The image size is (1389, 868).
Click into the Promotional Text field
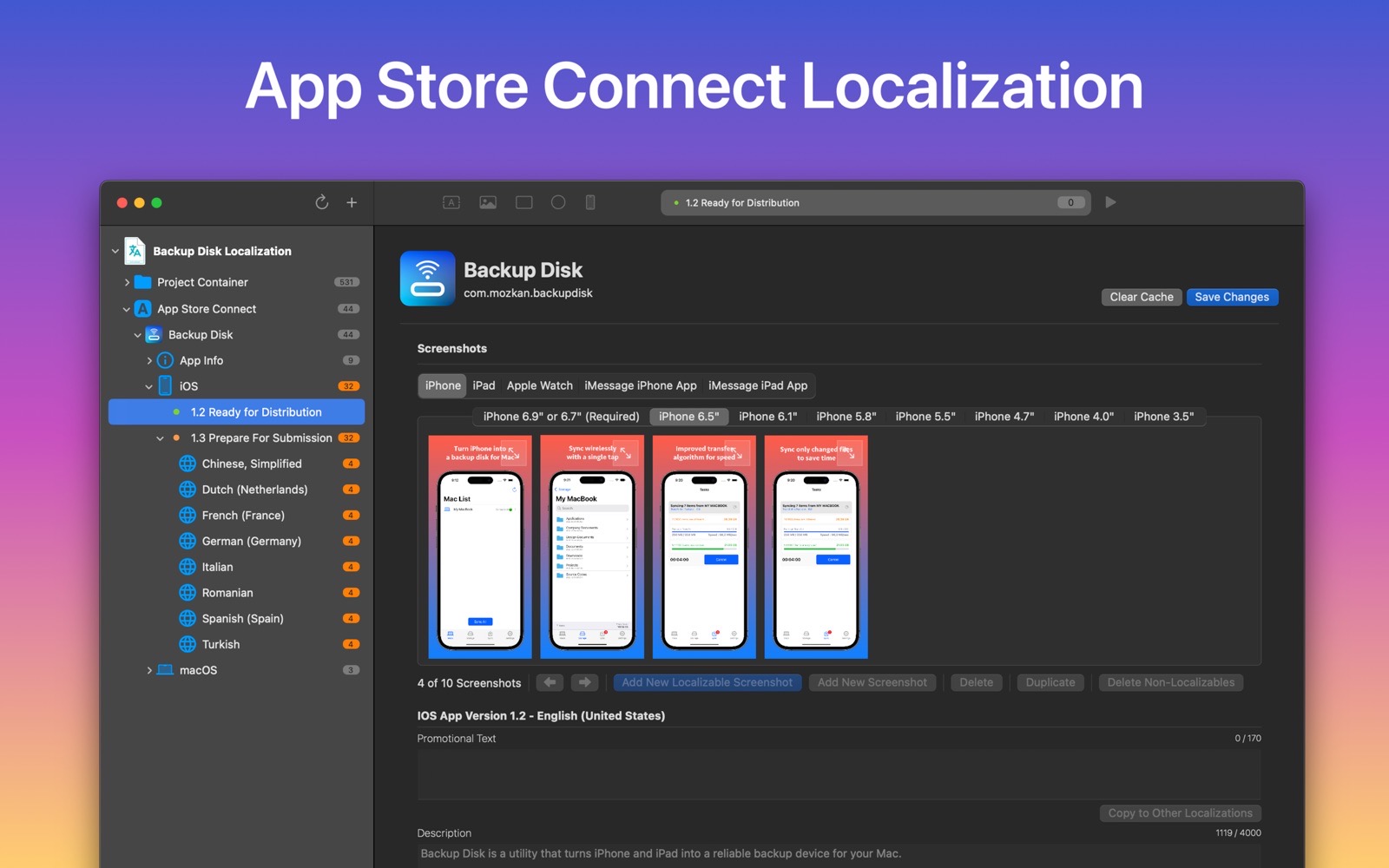[839, 773]
